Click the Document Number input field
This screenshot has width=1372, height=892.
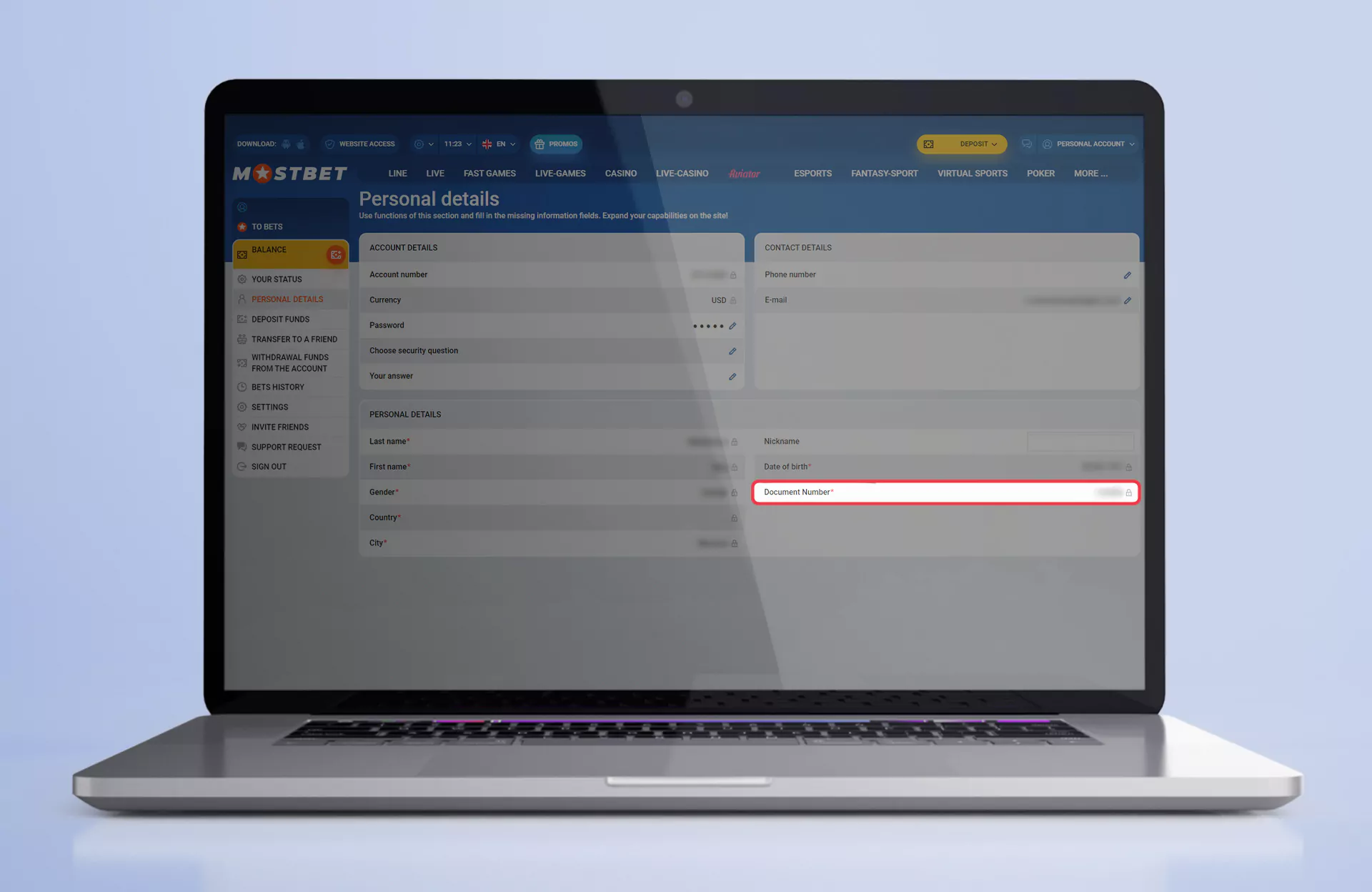[x=945, y=491]
